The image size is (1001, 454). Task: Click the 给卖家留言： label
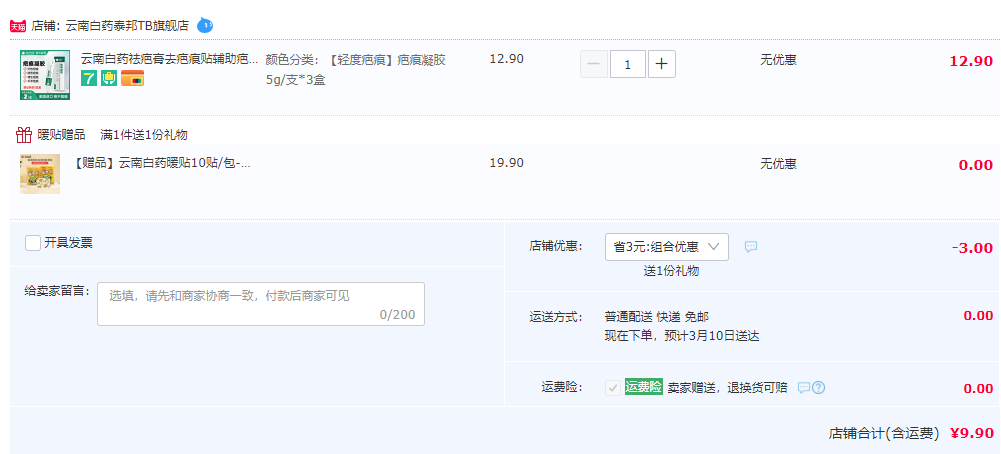point(57,291)
